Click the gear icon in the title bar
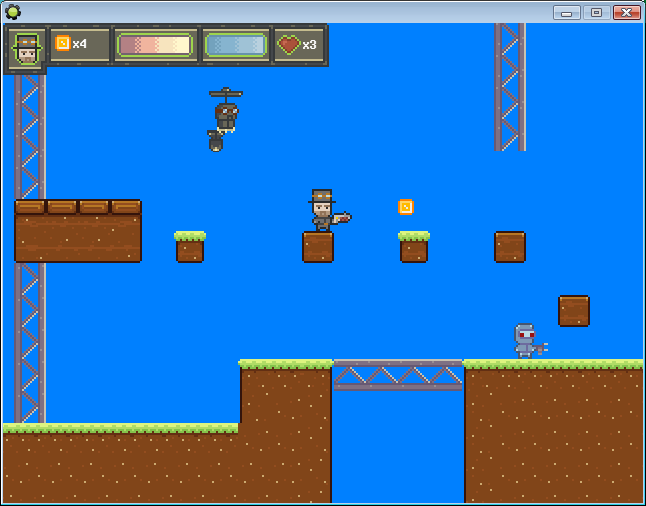The image size is (646, 506). (13, 12)
